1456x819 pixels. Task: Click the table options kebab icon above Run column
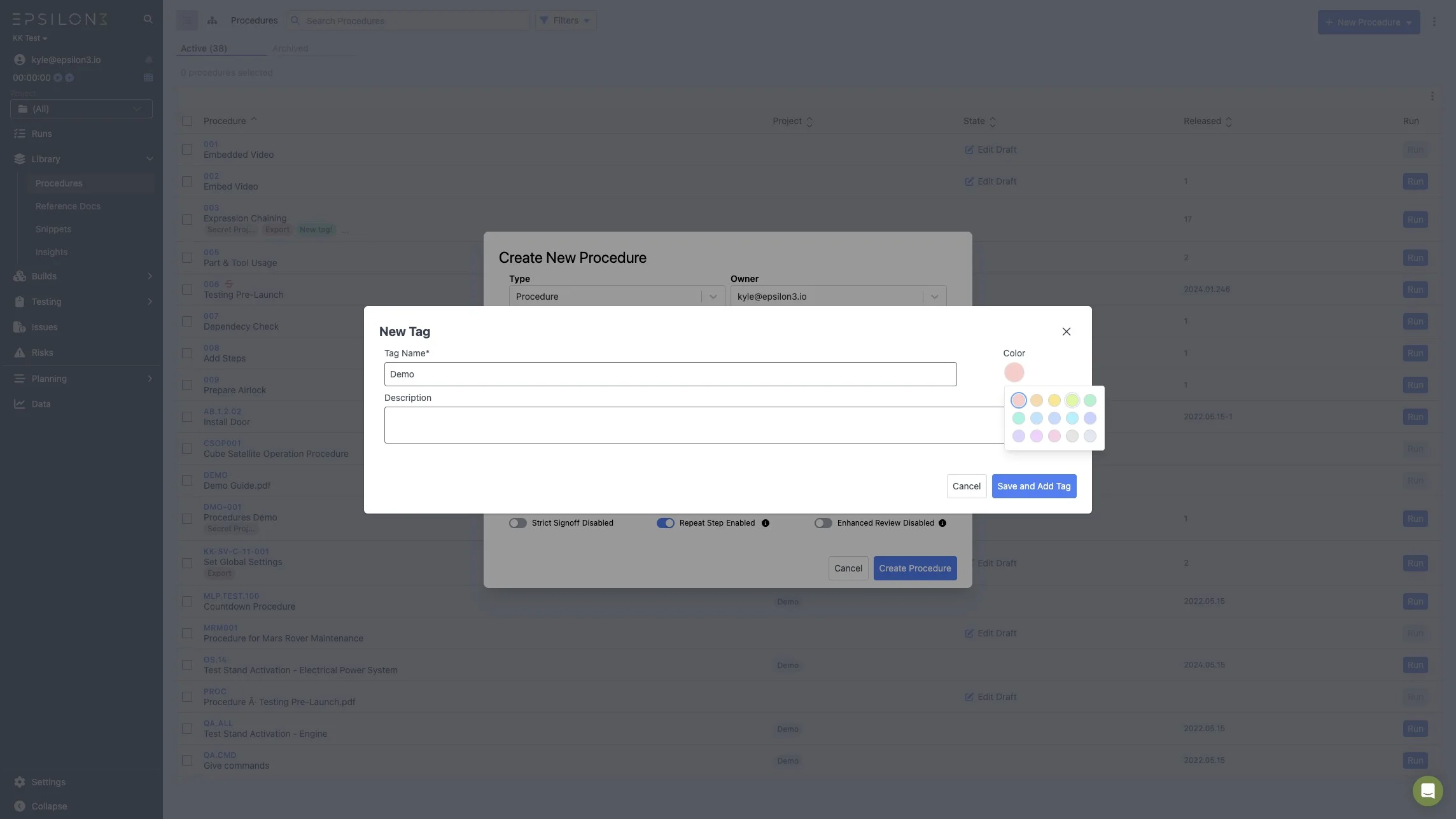tap(1432, 96)
